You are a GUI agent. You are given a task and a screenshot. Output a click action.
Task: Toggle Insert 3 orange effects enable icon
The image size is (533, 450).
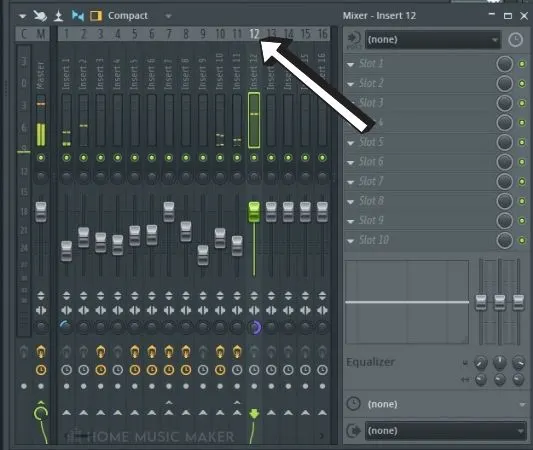100,352
